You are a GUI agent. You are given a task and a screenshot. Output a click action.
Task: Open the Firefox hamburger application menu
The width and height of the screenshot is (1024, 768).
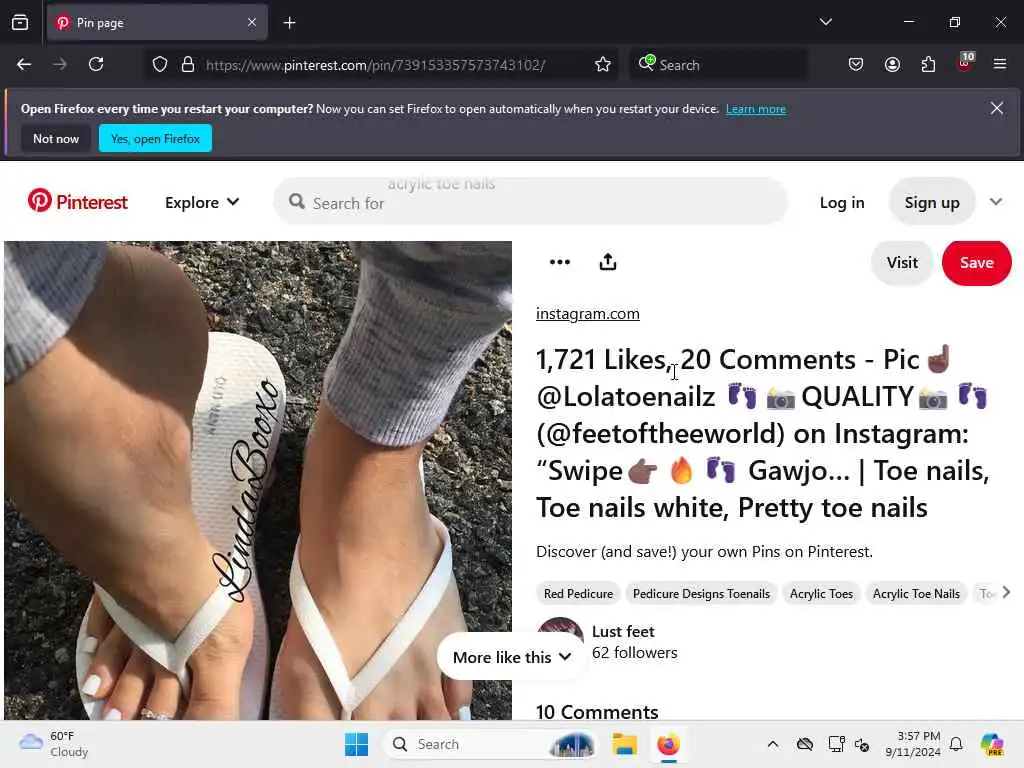tap(1000, 64)
